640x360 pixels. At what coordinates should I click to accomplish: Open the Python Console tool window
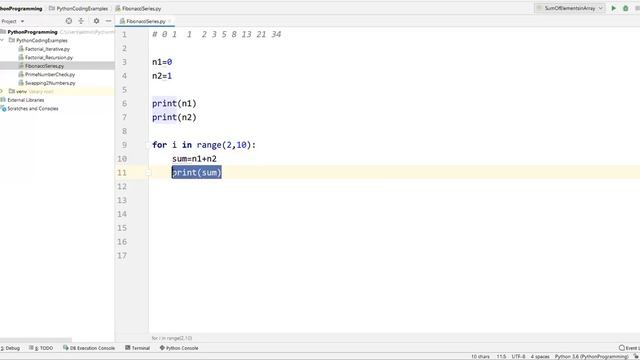point(179,348)
